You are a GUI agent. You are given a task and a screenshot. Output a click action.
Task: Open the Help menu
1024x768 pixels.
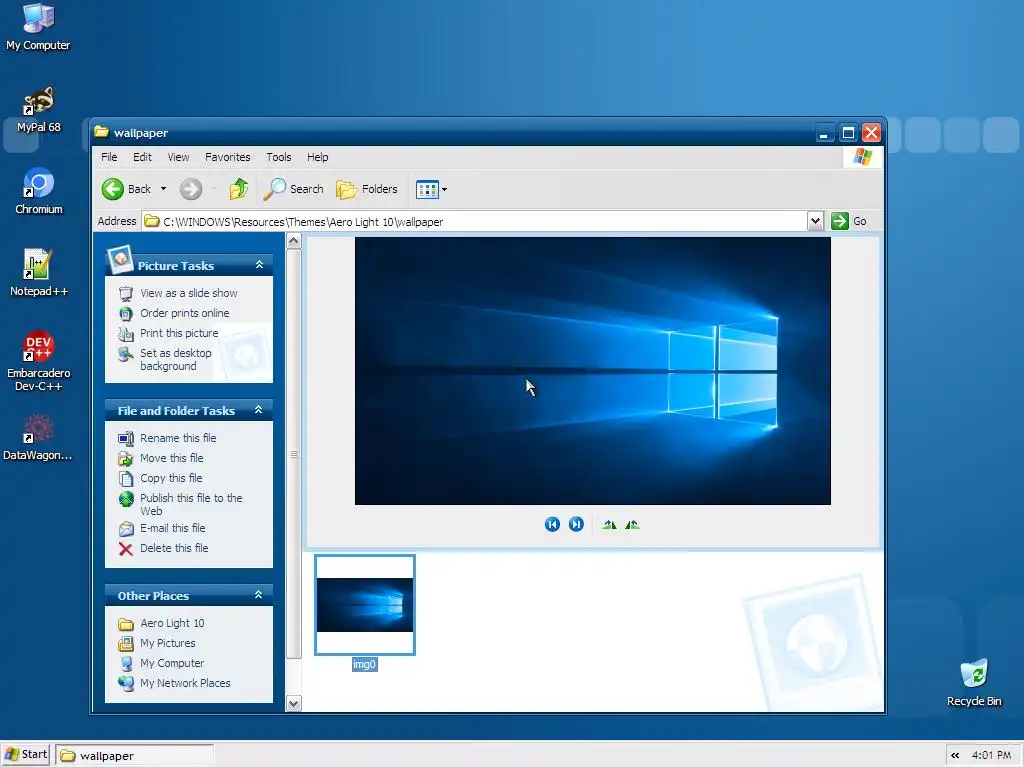317,157
